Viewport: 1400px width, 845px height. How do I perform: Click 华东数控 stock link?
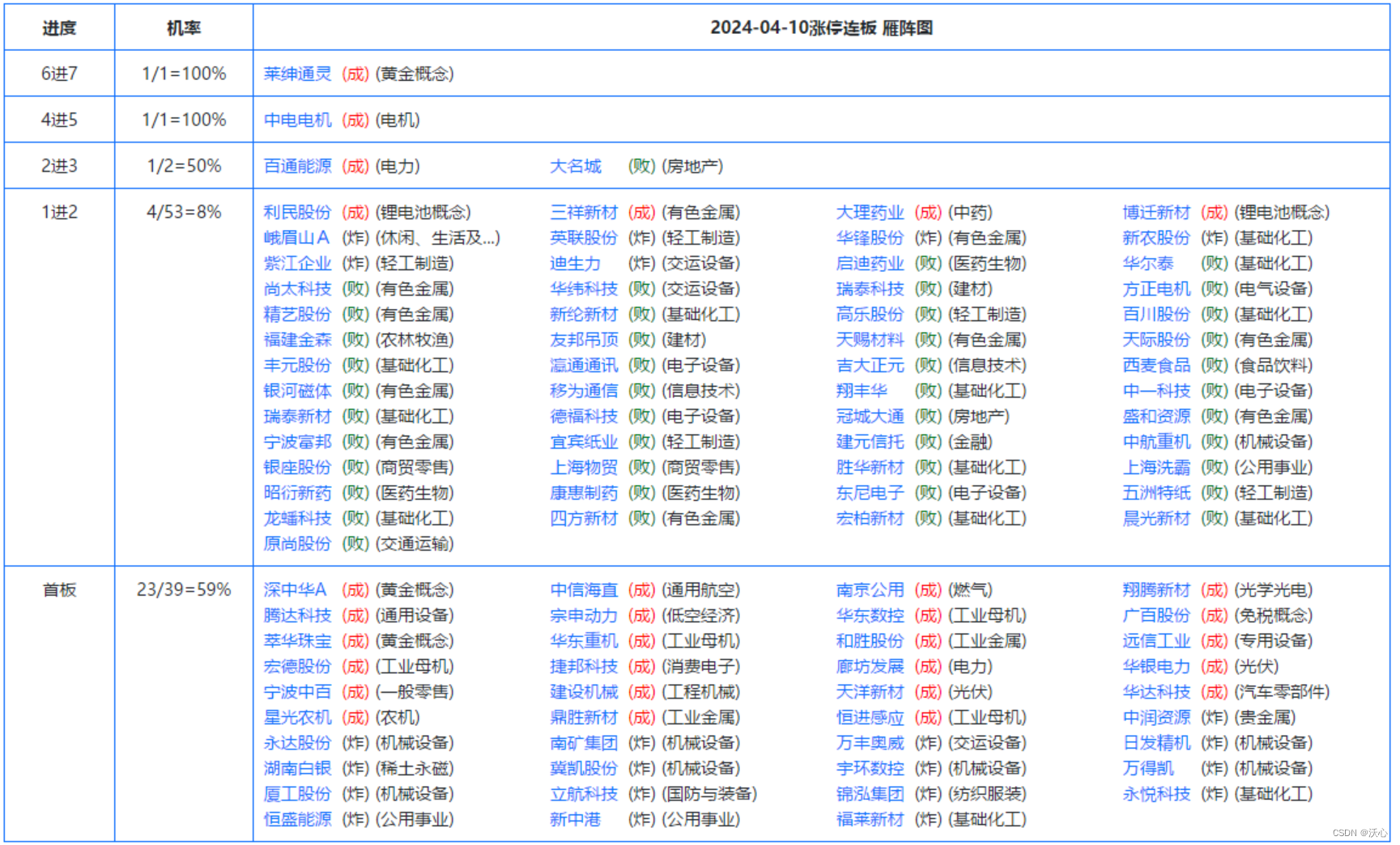pos(870,616)
